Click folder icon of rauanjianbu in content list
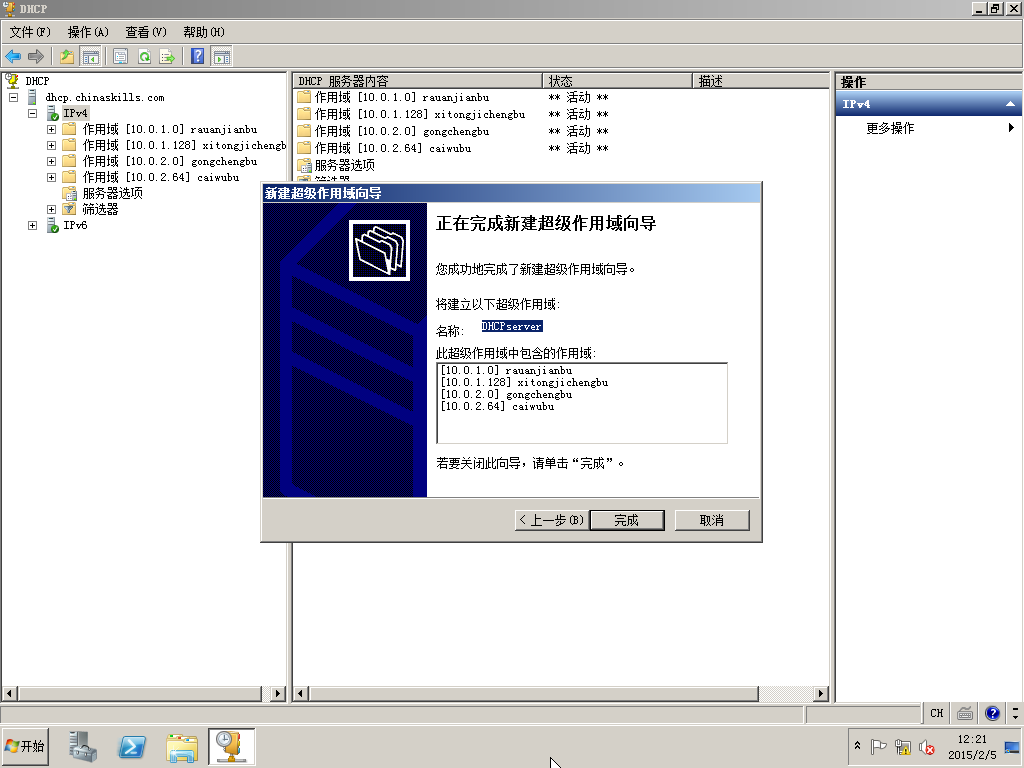Viewport: 1024px width, 768px height. click(304, 97)
